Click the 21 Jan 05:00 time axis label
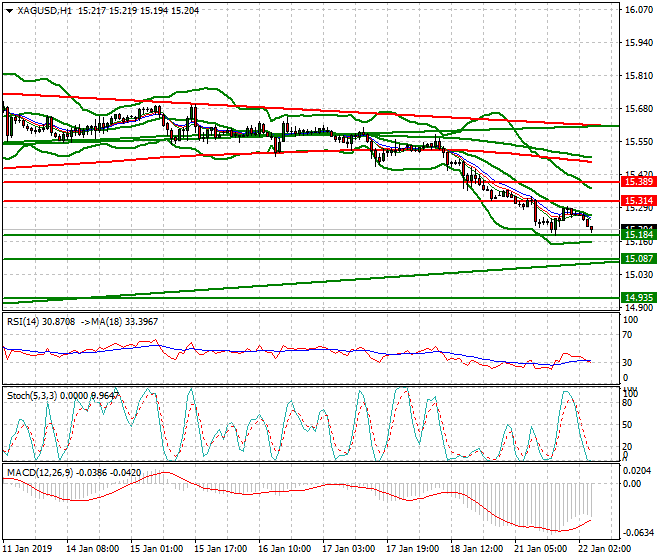This screenshot has height=560, width=660. coord(540,549)
